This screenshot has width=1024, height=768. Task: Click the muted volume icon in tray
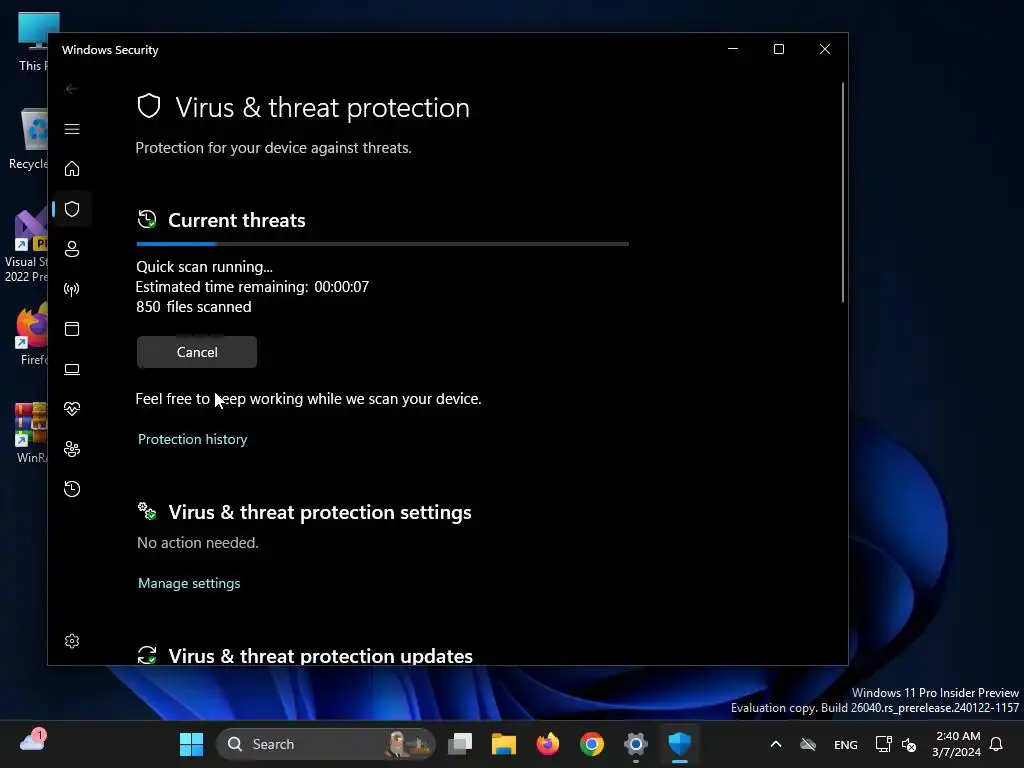908,744
